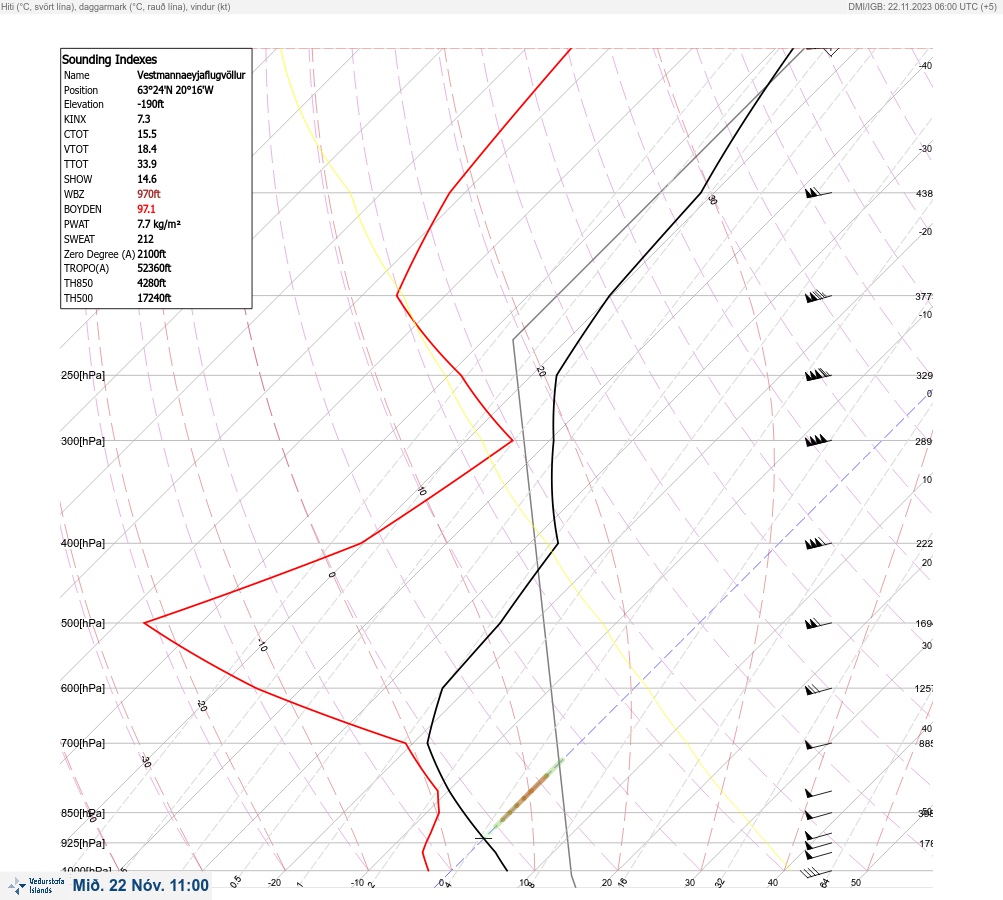1003x900 pixels.
Task: Click the 'DMI/IGB: 22.11.2023 06:00 UTC (+5)' header
Action: (x=922, y=6)
